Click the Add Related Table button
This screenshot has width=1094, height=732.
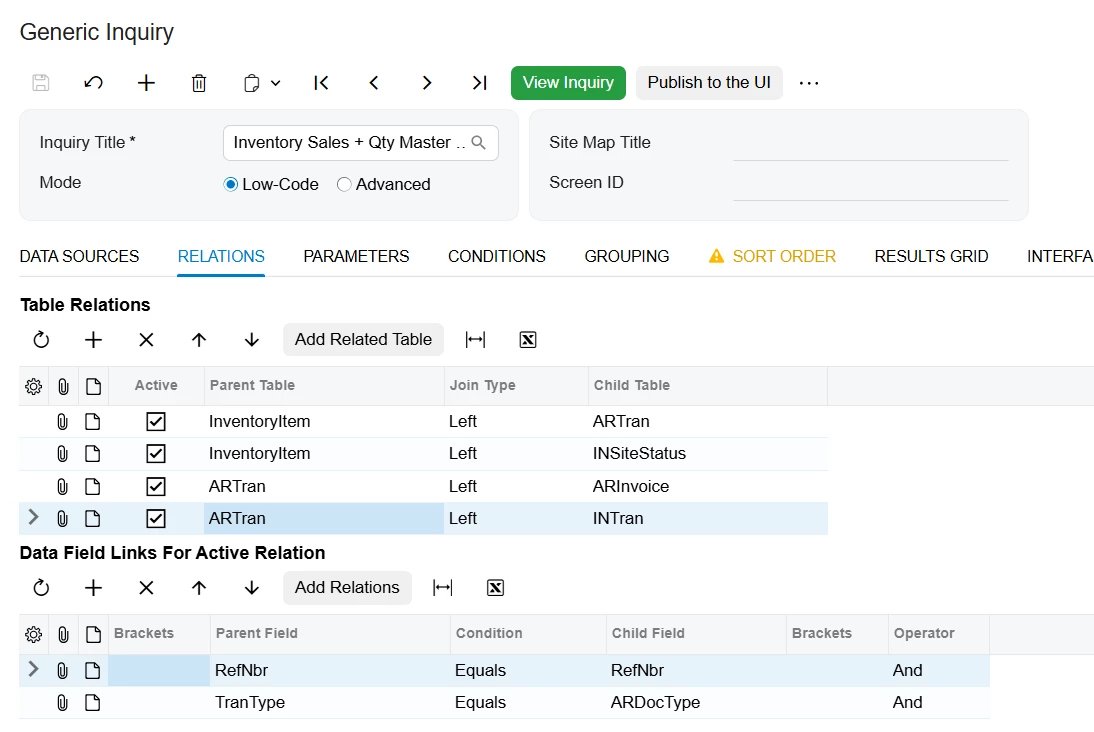pos(363,339)
